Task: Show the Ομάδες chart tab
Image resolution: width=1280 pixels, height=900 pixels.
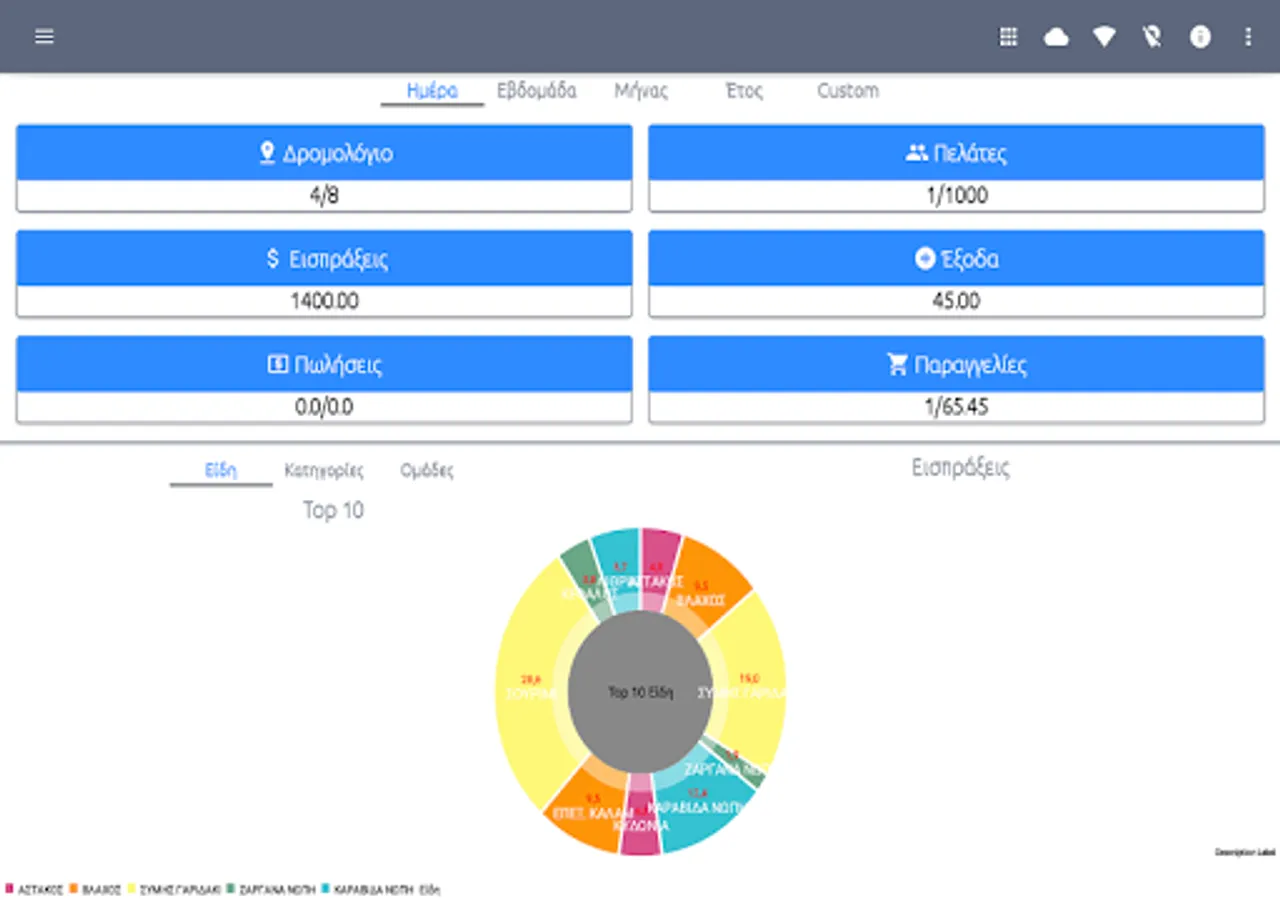Action: click(427, 470)
